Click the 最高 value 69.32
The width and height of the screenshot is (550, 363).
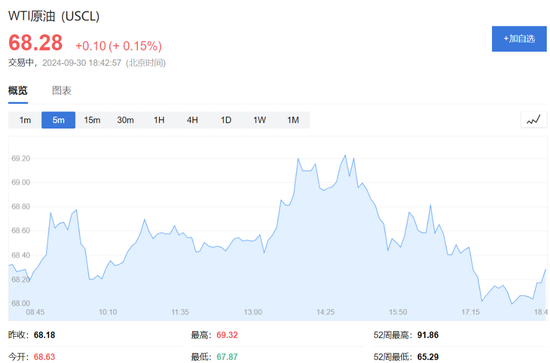(x=227, y=335)
